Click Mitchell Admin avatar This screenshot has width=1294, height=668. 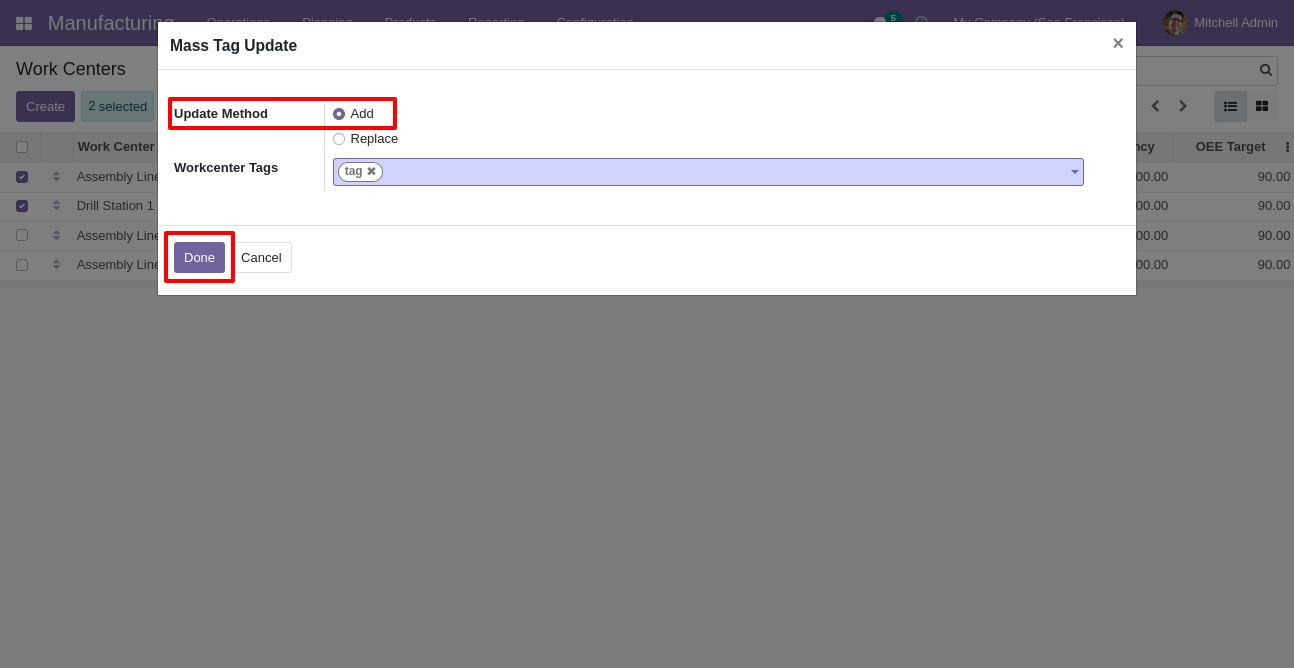pos(1175,22)
